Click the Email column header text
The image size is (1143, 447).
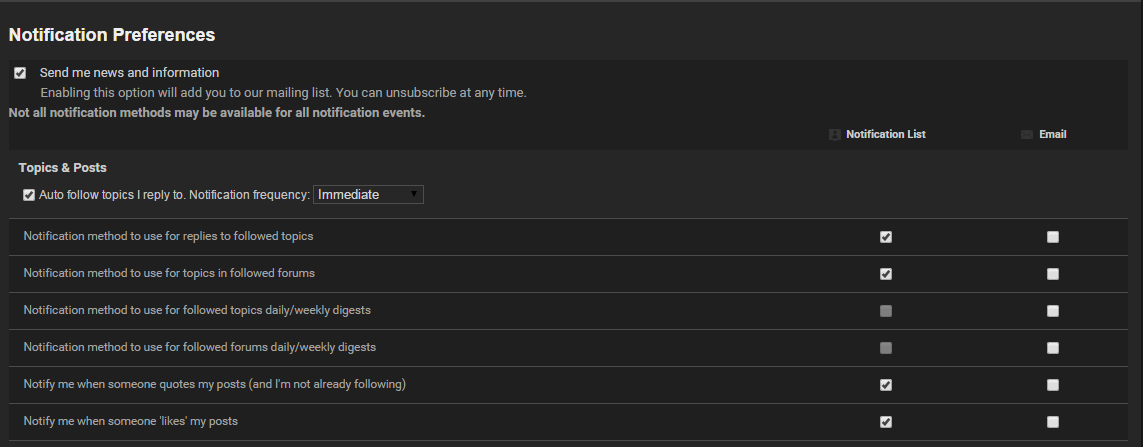tap(1053, 134)
